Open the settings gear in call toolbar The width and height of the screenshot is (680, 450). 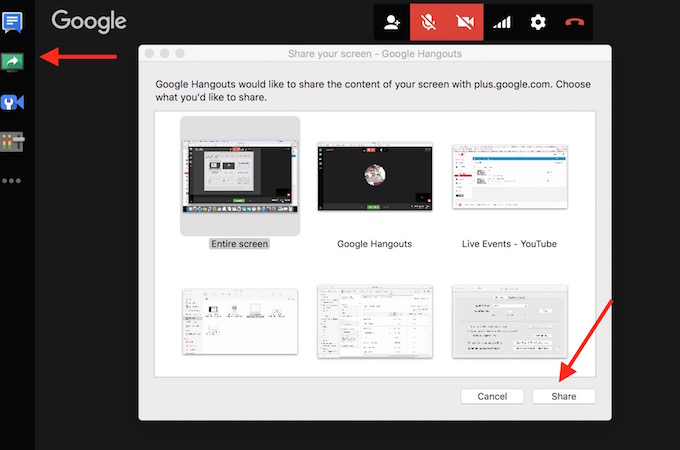coord(538,22)
